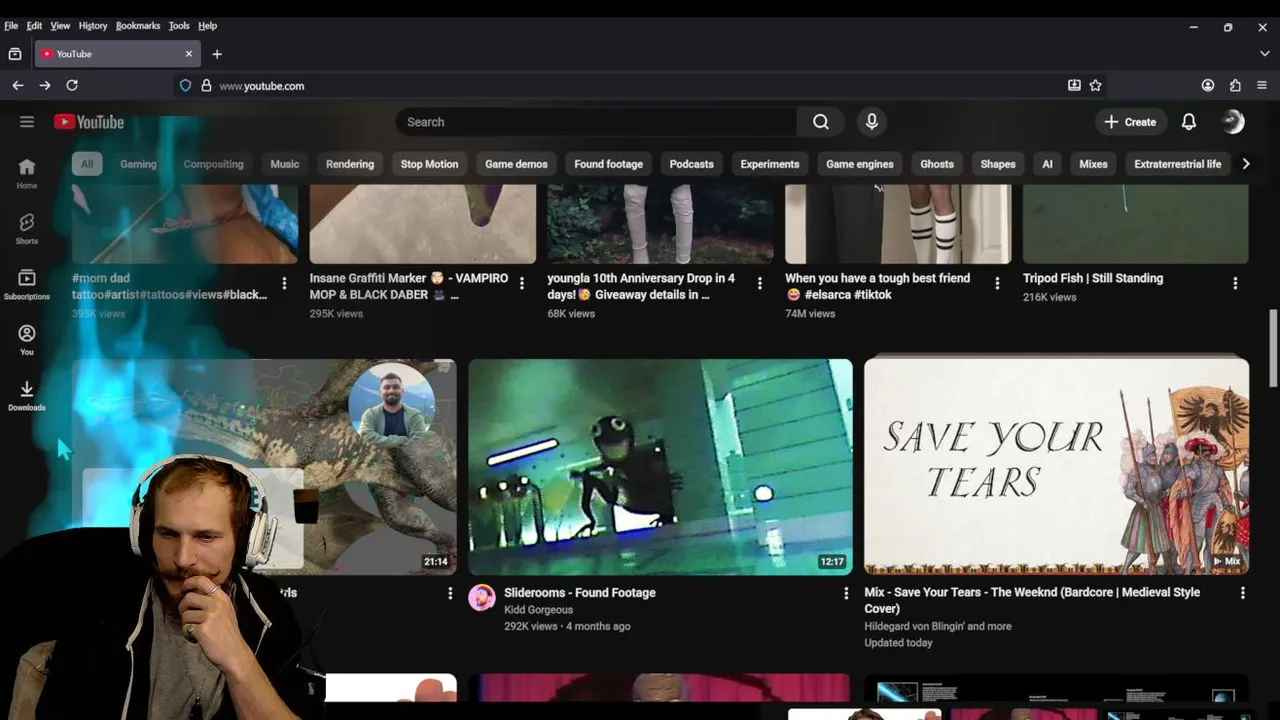The height and width of the screenshot is (720, 1280).
Task: Click the search magnifier button
Action: coord(821,122)
